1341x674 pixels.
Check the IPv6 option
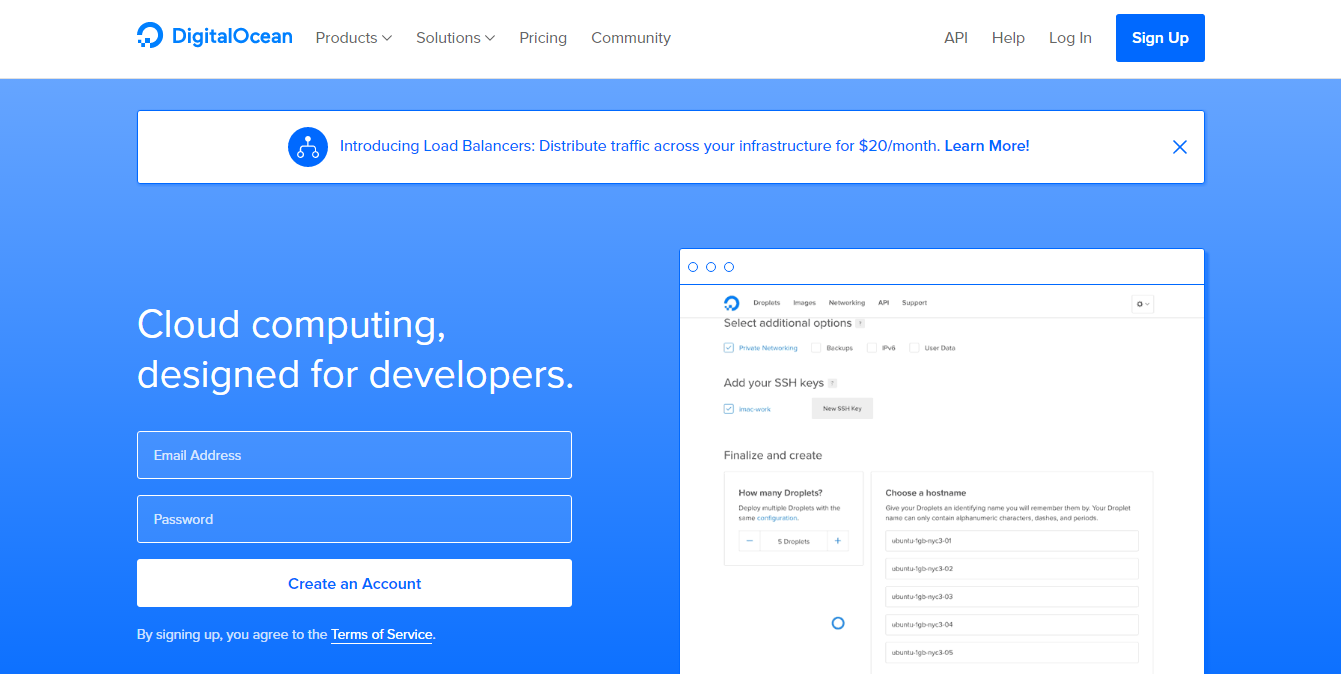click(872, 348)
